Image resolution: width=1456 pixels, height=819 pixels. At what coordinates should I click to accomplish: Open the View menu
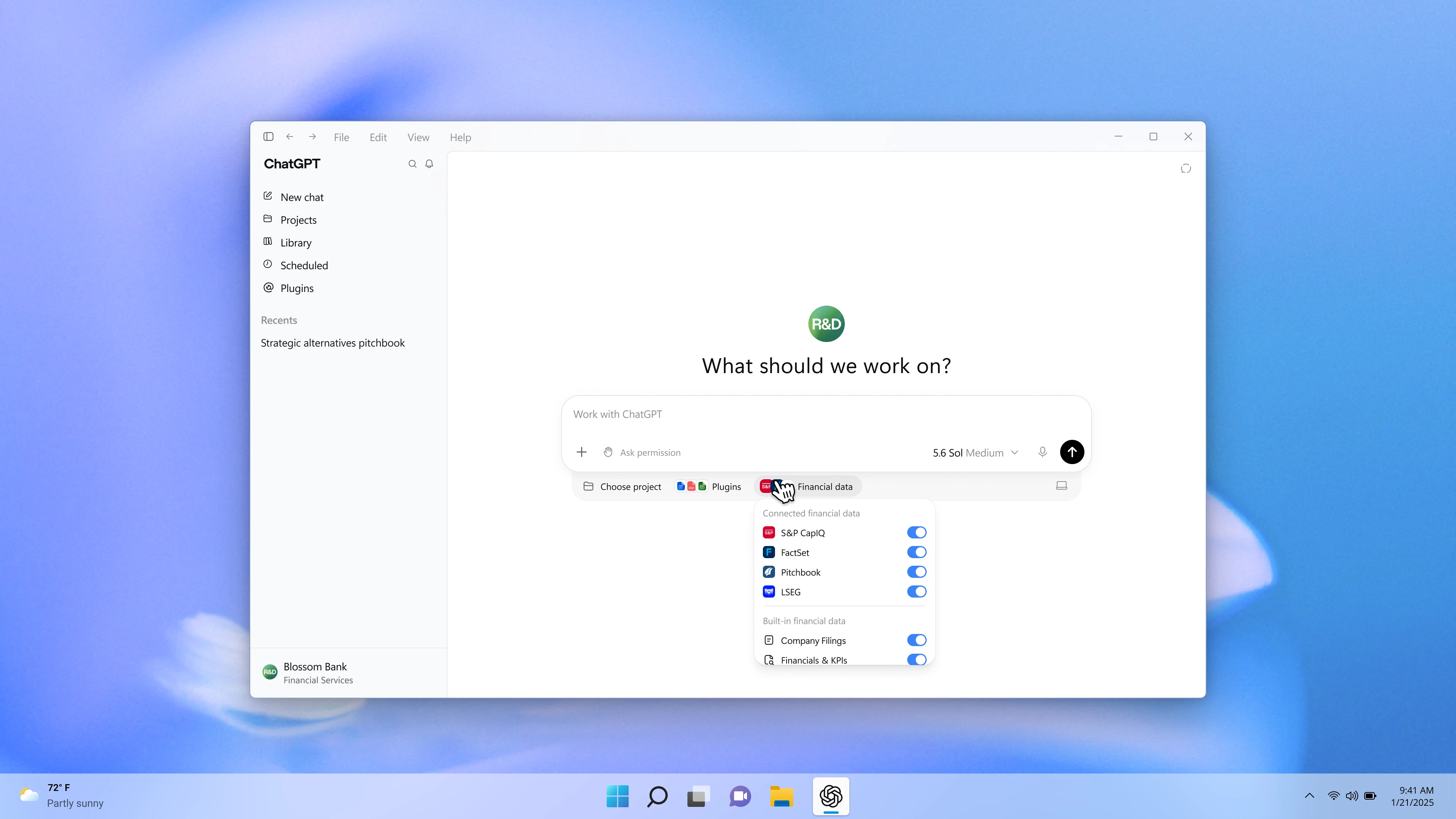click(418, 137)
